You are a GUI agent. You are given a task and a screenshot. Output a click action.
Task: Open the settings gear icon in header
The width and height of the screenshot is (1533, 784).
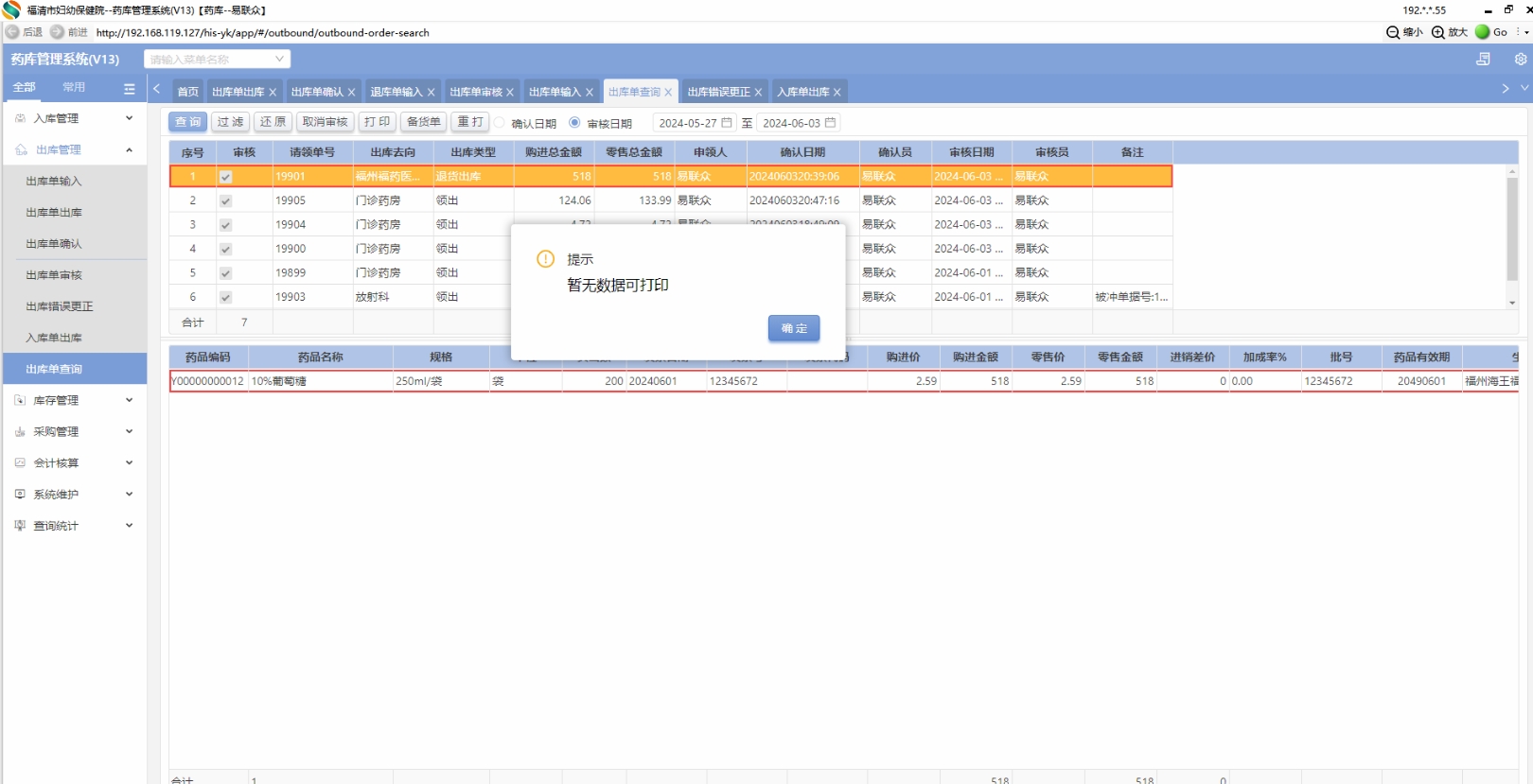click(1521, 59)
